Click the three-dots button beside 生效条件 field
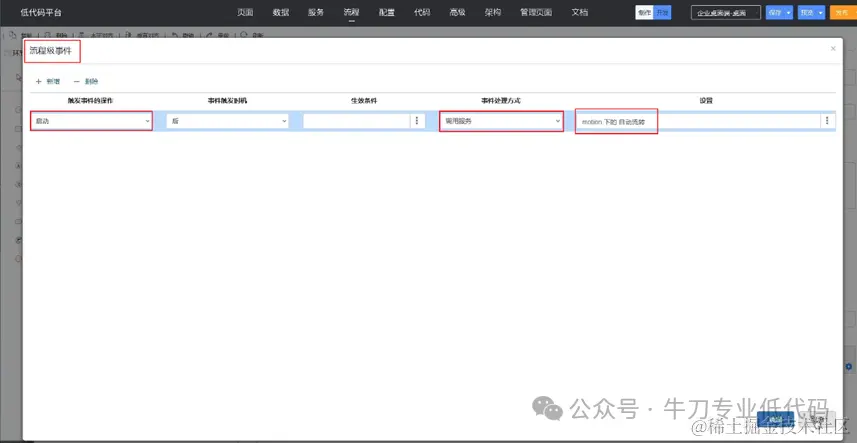Screen dimensions: 857x443 [417, 121]
